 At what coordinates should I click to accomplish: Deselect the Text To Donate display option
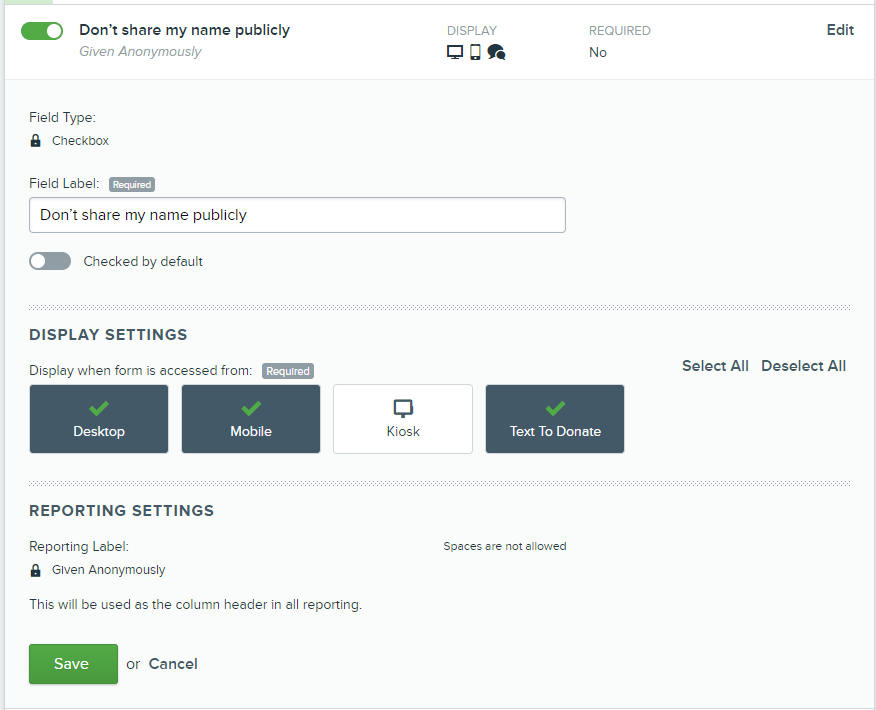click(x=555, y=419)
